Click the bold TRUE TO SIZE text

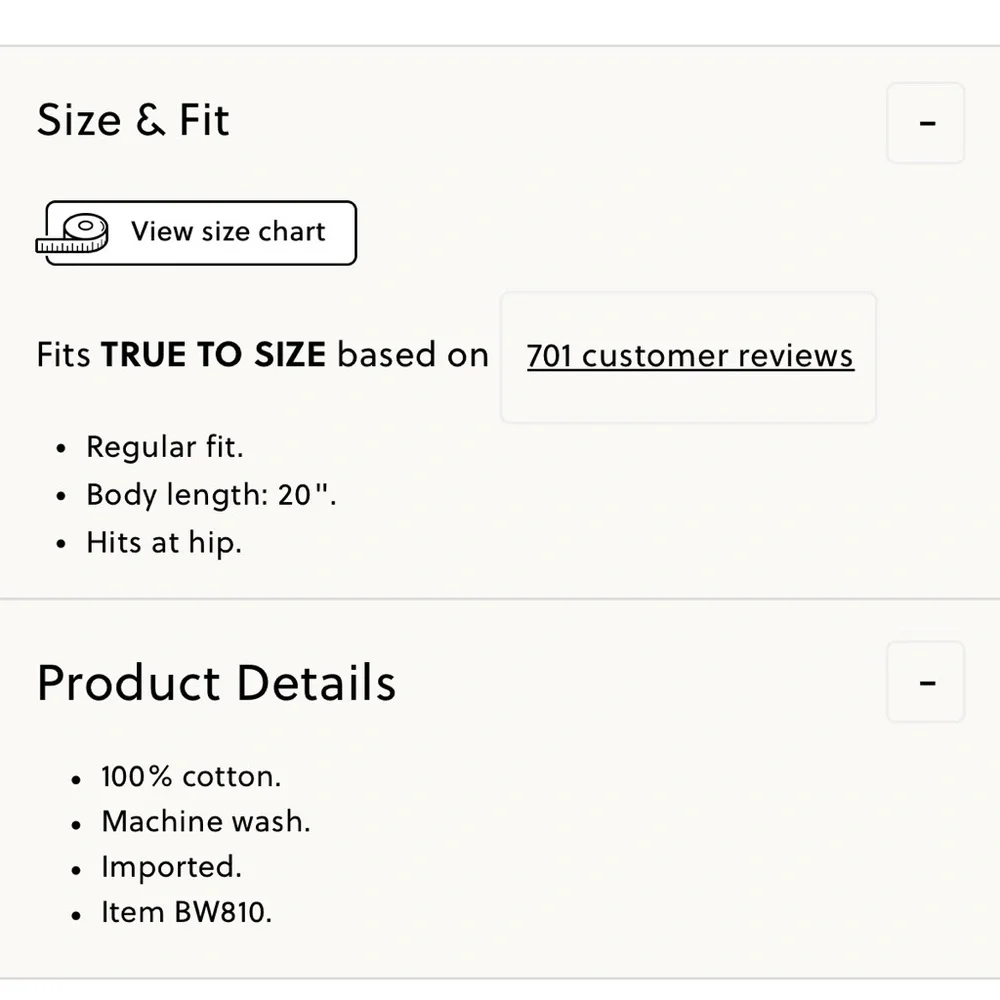pos(213,355)
